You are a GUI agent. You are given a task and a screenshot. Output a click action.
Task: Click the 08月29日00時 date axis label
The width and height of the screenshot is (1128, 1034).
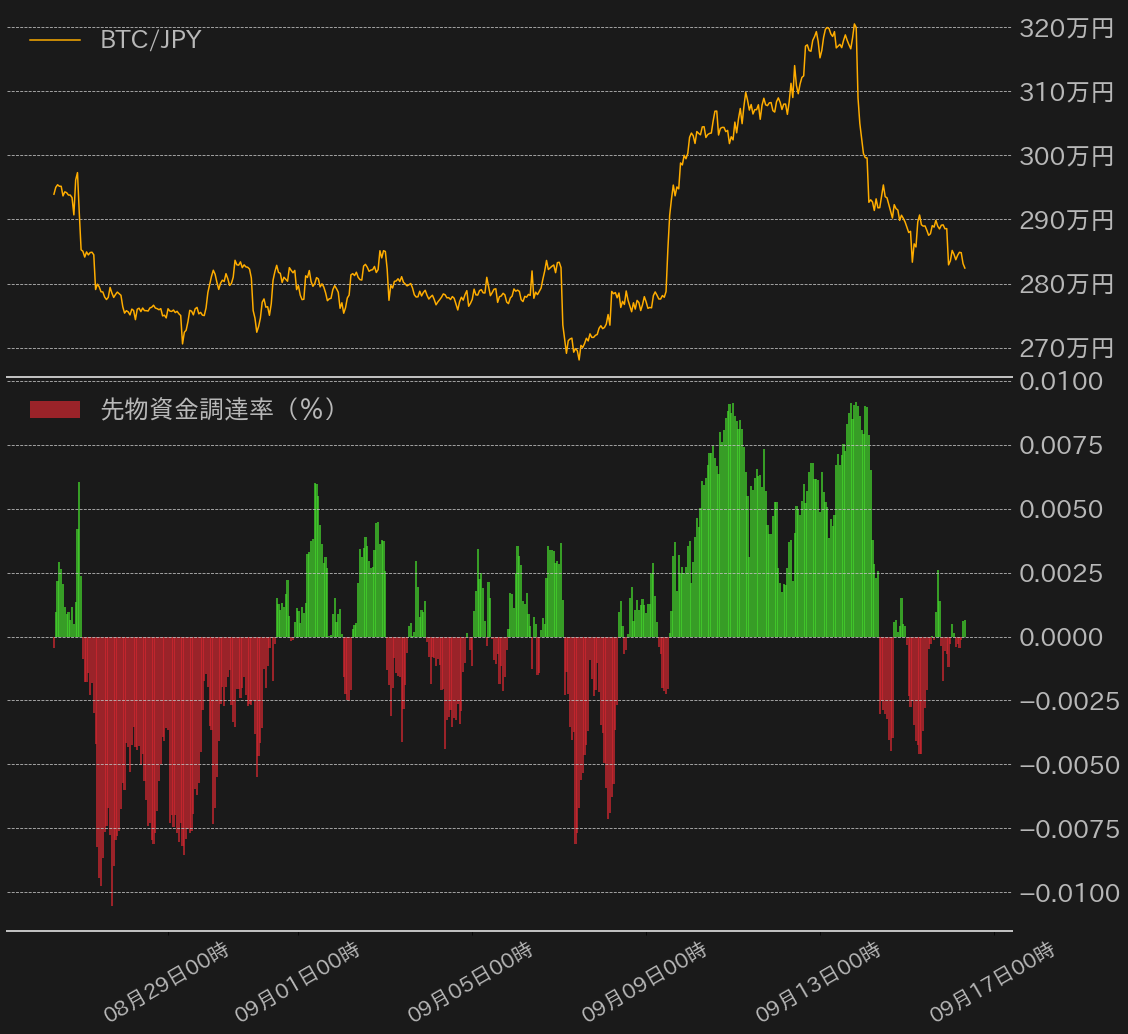point(166,982)
